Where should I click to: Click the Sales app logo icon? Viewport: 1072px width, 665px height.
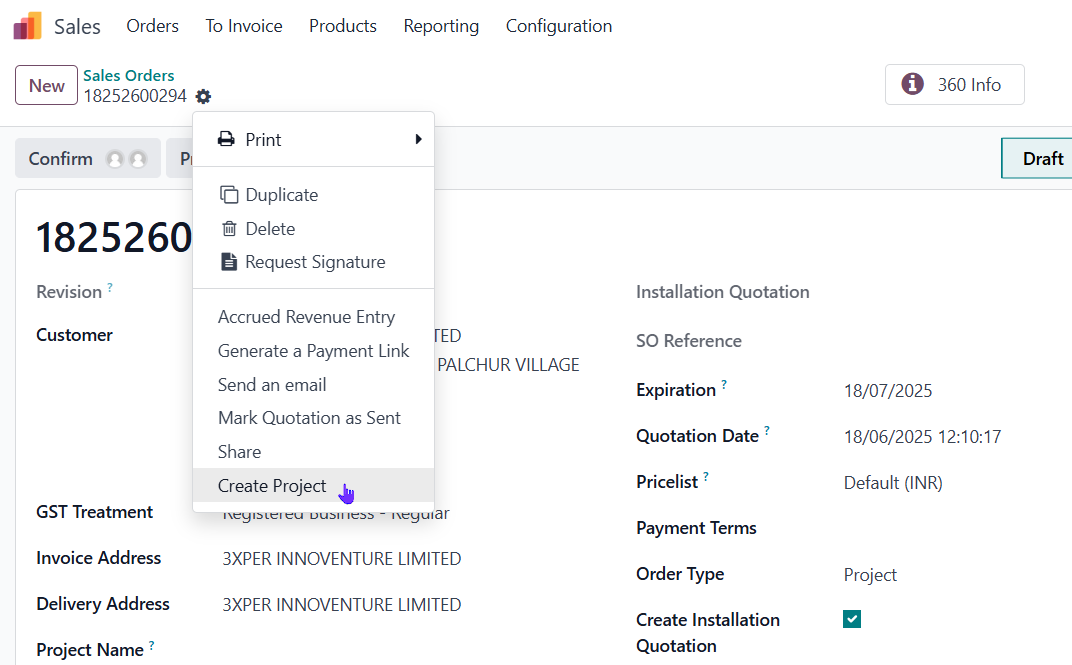coord(27,26)
